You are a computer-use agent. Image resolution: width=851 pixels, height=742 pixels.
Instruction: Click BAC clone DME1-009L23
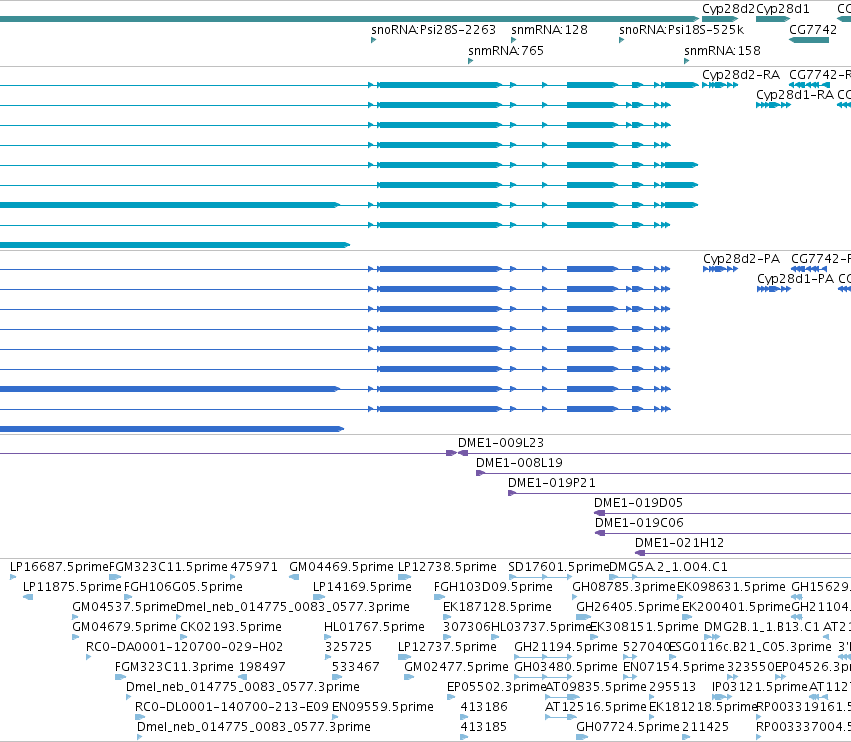pos(500,442)
